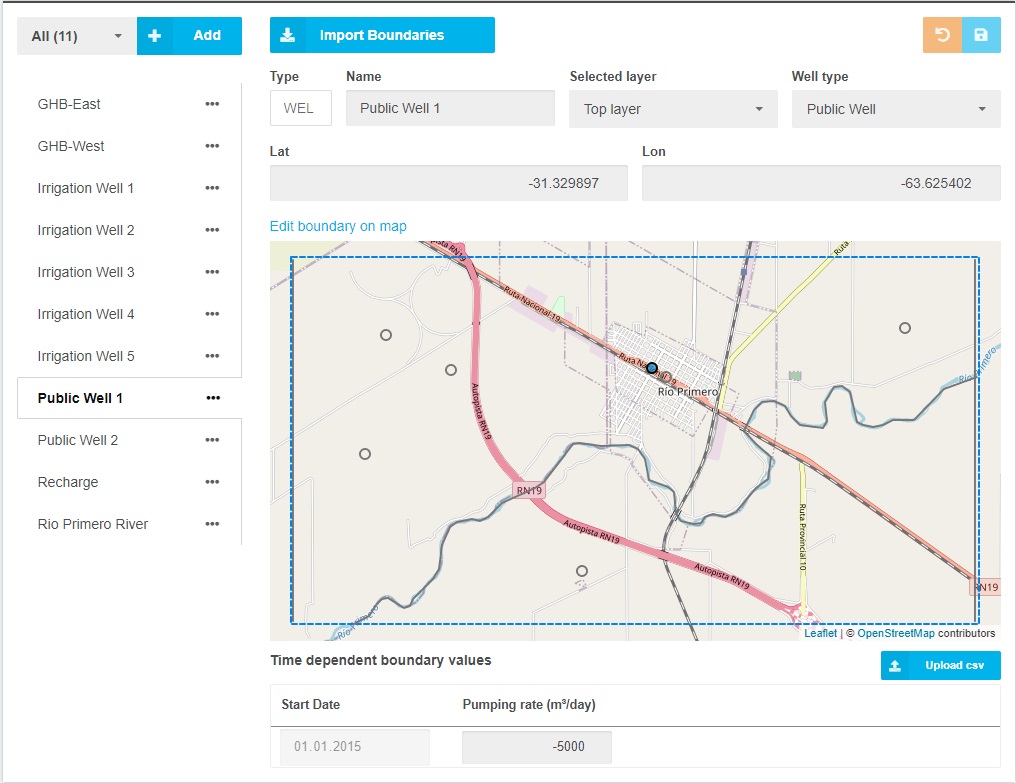The width and height of the screenshot is (1016, 783).
Task: Open options ellipsis next to Rio Primero River
Action: (x=212, y=524)
